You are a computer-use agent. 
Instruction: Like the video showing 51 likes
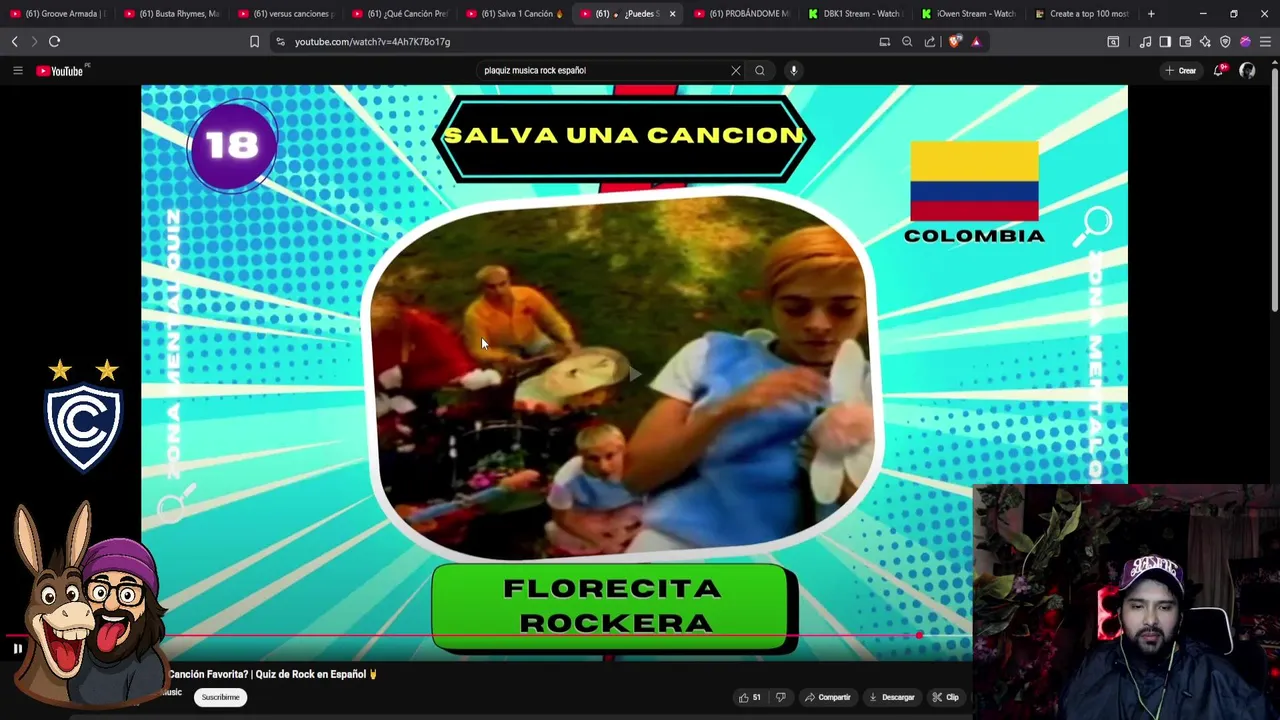[x=749, y=697]
